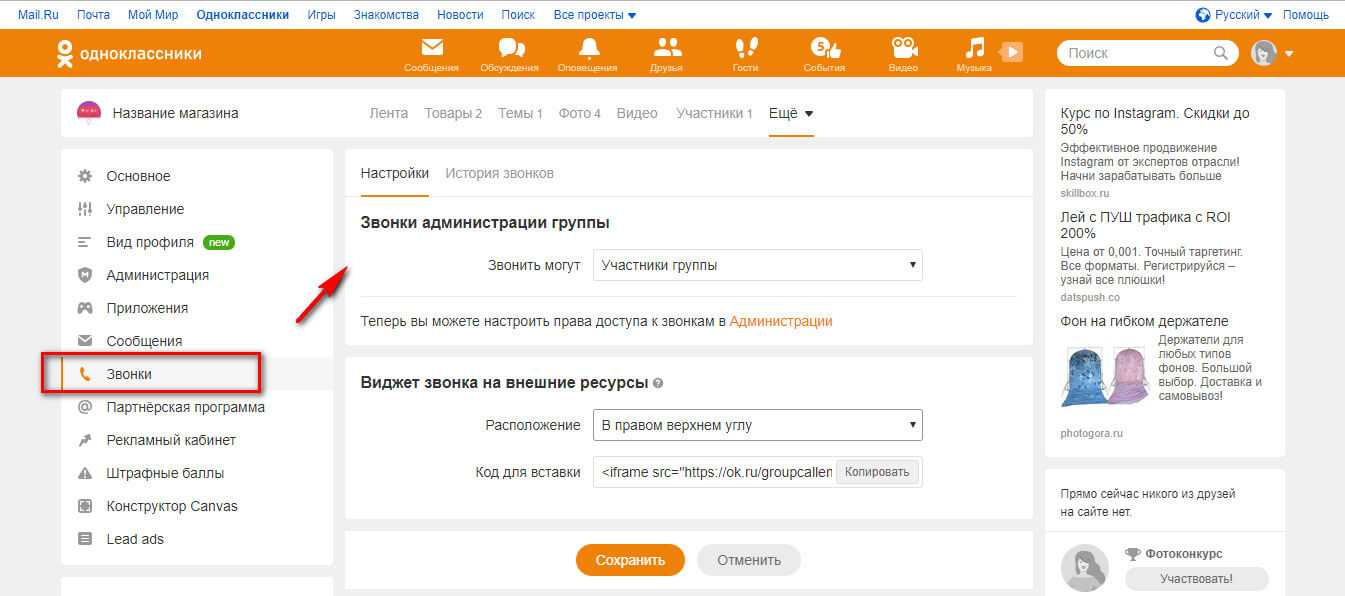Select Администрация in the left sidebar

pyautogui.click(x=157, y=275)
